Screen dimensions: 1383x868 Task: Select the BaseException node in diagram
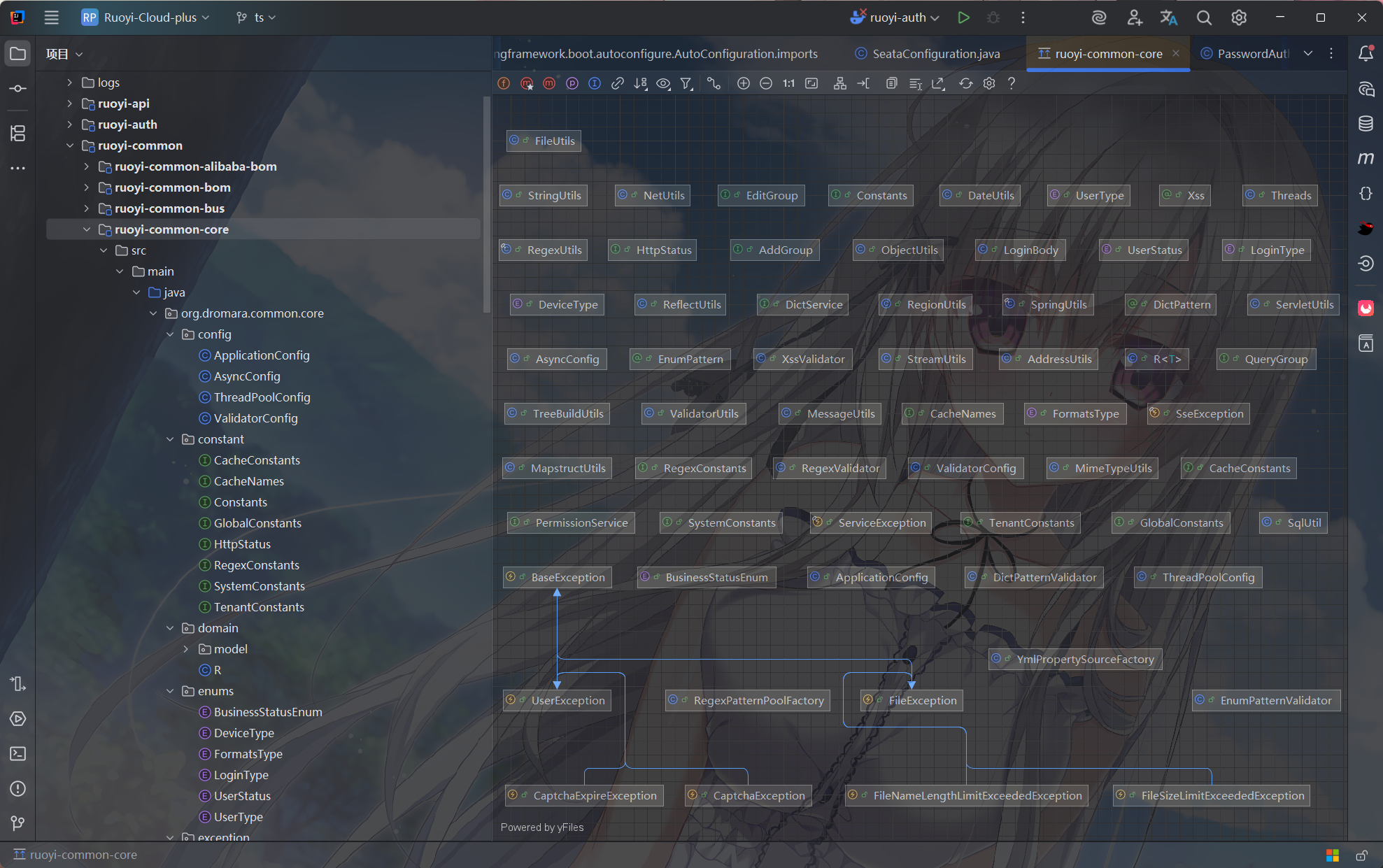567,577
